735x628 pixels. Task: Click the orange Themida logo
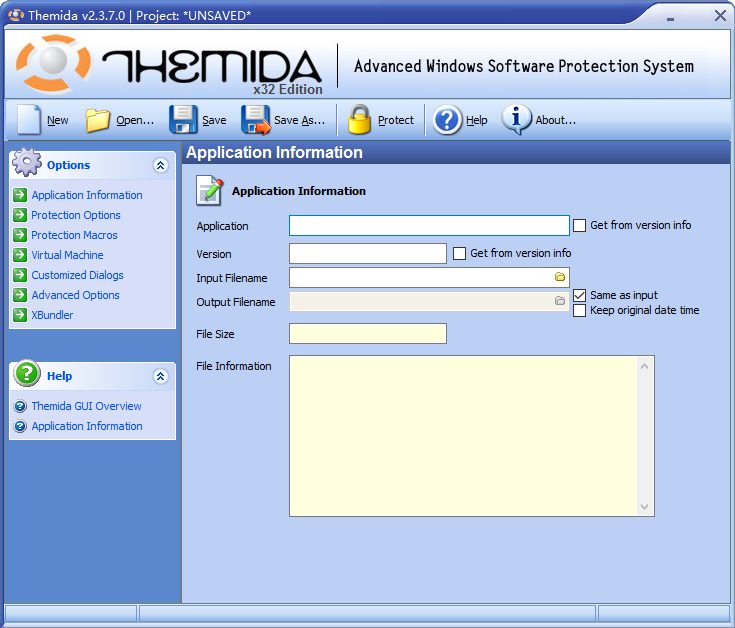[53, 63]
